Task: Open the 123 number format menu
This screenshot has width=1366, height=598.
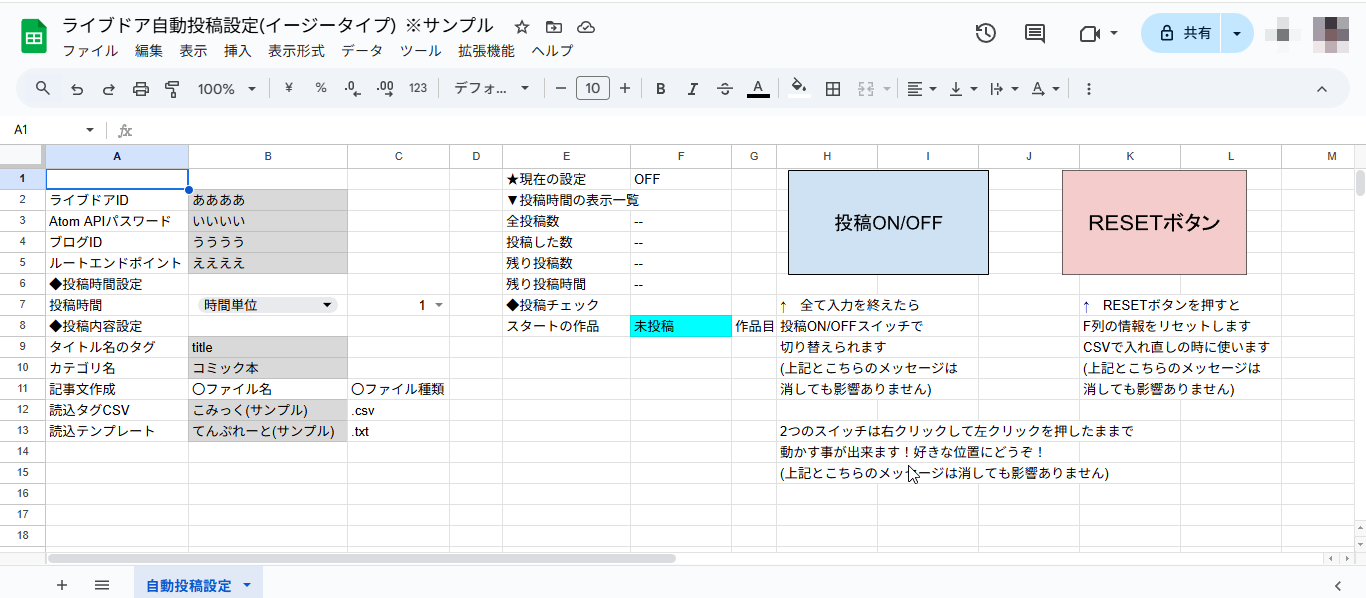Action: click(418, 88)
